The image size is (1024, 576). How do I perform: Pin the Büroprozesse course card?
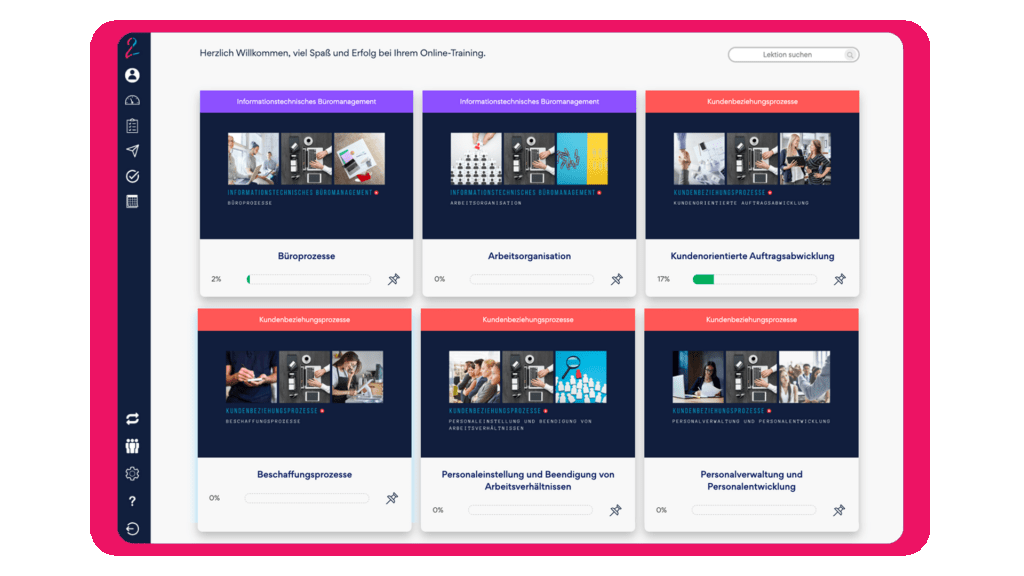394,280
